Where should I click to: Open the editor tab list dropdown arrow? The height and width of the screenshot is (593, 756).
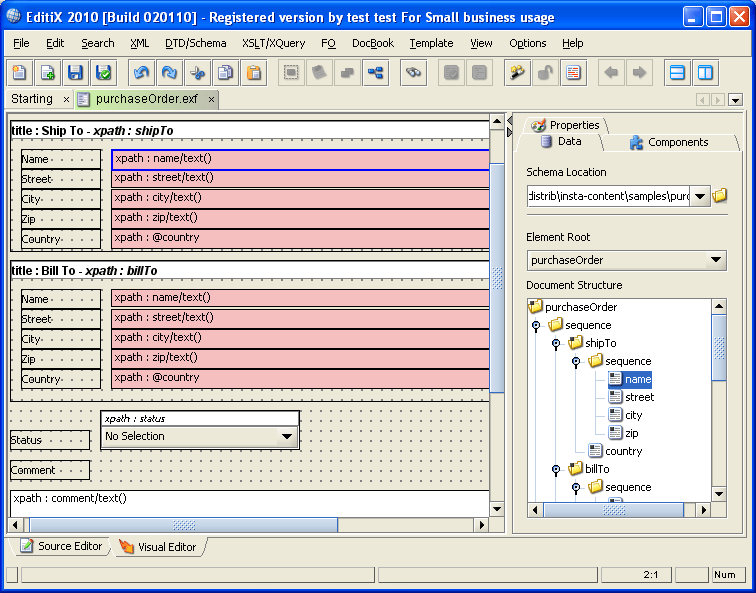point(735,100)
